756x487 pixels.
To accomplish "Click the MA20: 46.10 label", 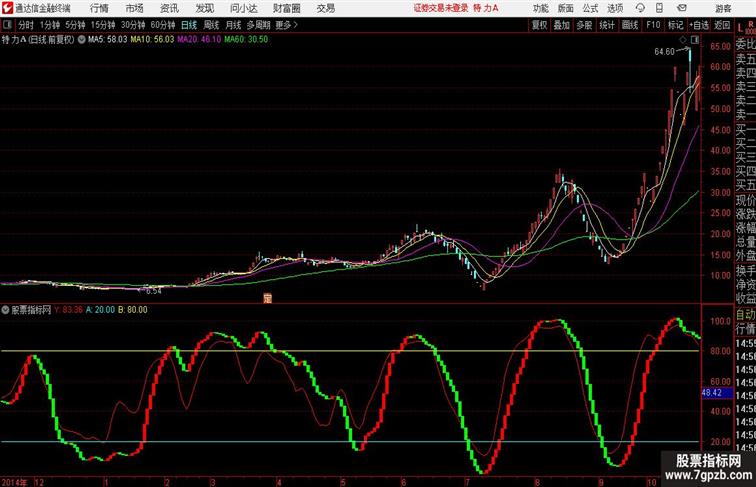I will click(199, 40).
